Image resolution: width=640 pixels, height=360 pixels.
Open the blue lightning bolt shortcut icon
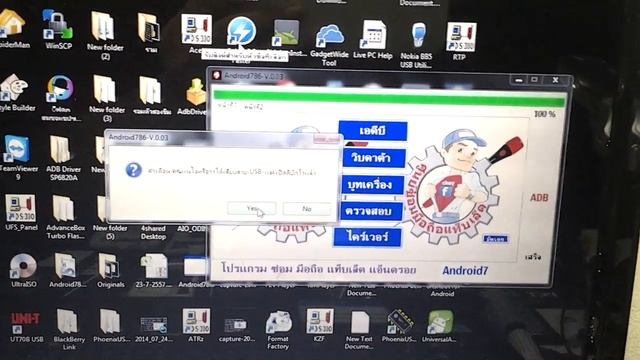[x=241, y=31]
